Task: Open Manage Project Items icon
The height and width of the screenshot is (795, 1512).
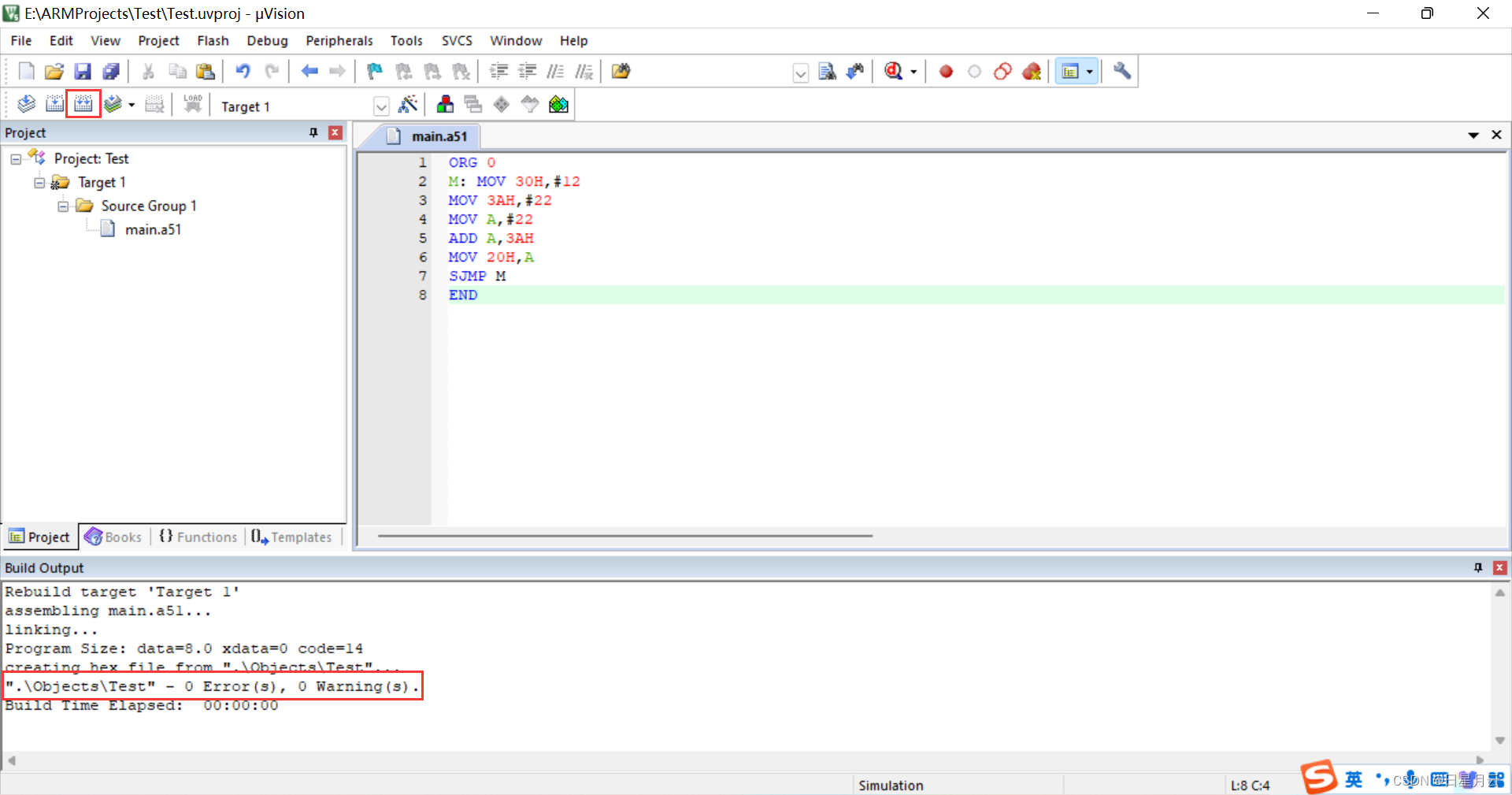Action: [445, 104]
